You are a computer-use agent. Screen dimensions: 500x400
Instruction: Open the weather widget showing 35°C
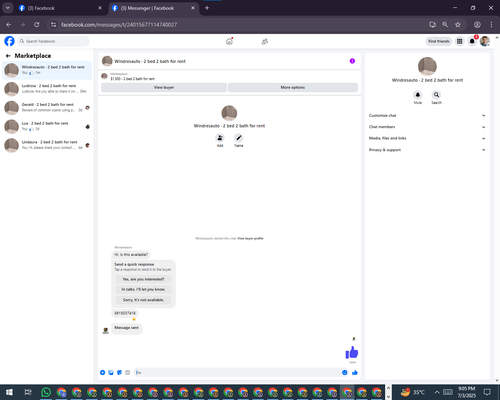coord(413,392)
